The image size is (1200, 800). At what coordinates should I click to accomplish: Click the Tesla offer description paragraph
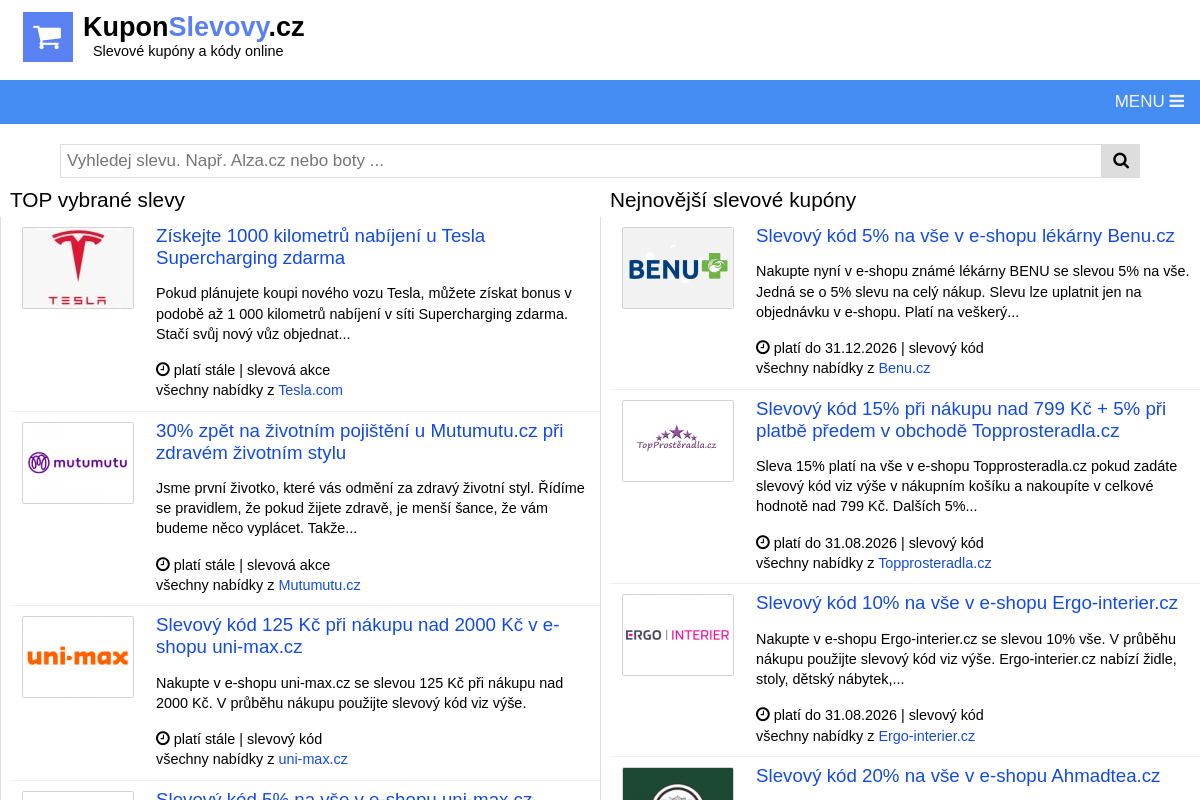point(364,313)
